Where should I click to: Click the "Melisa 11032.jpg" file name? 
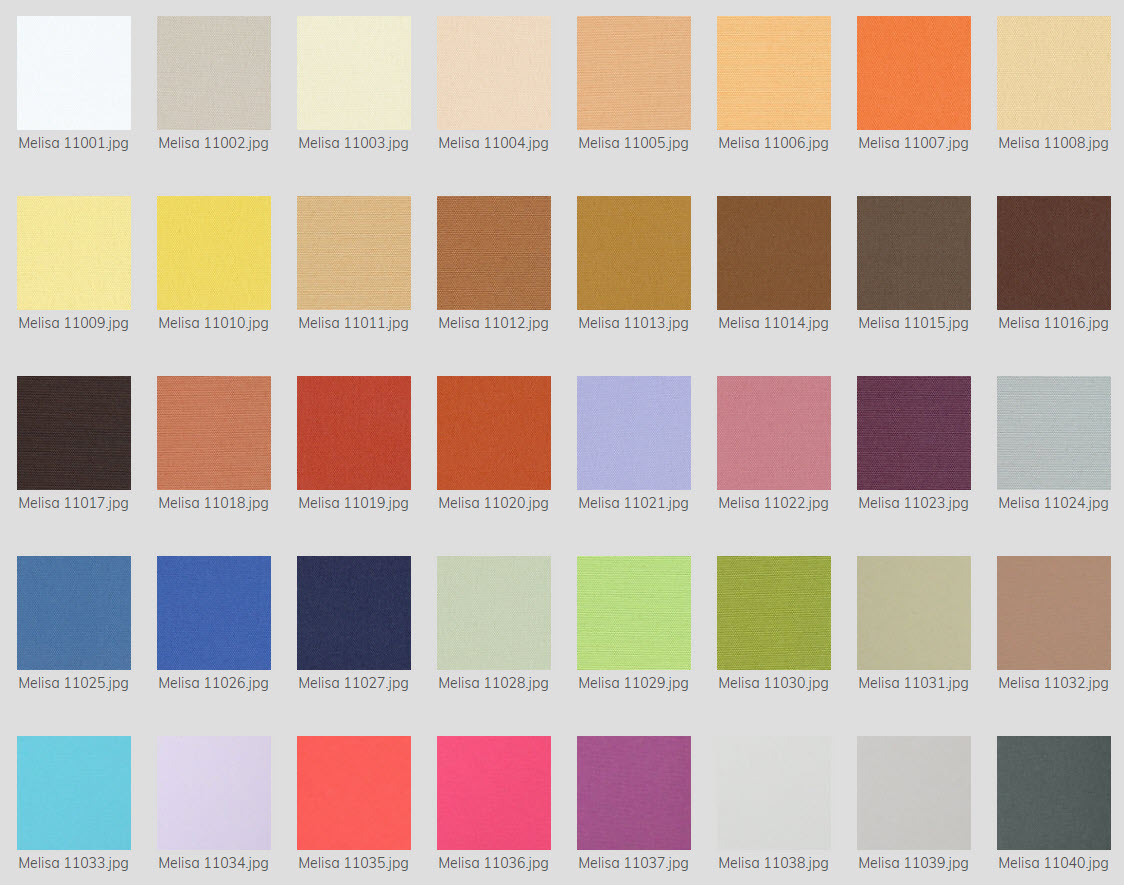tap(1054, 683)
